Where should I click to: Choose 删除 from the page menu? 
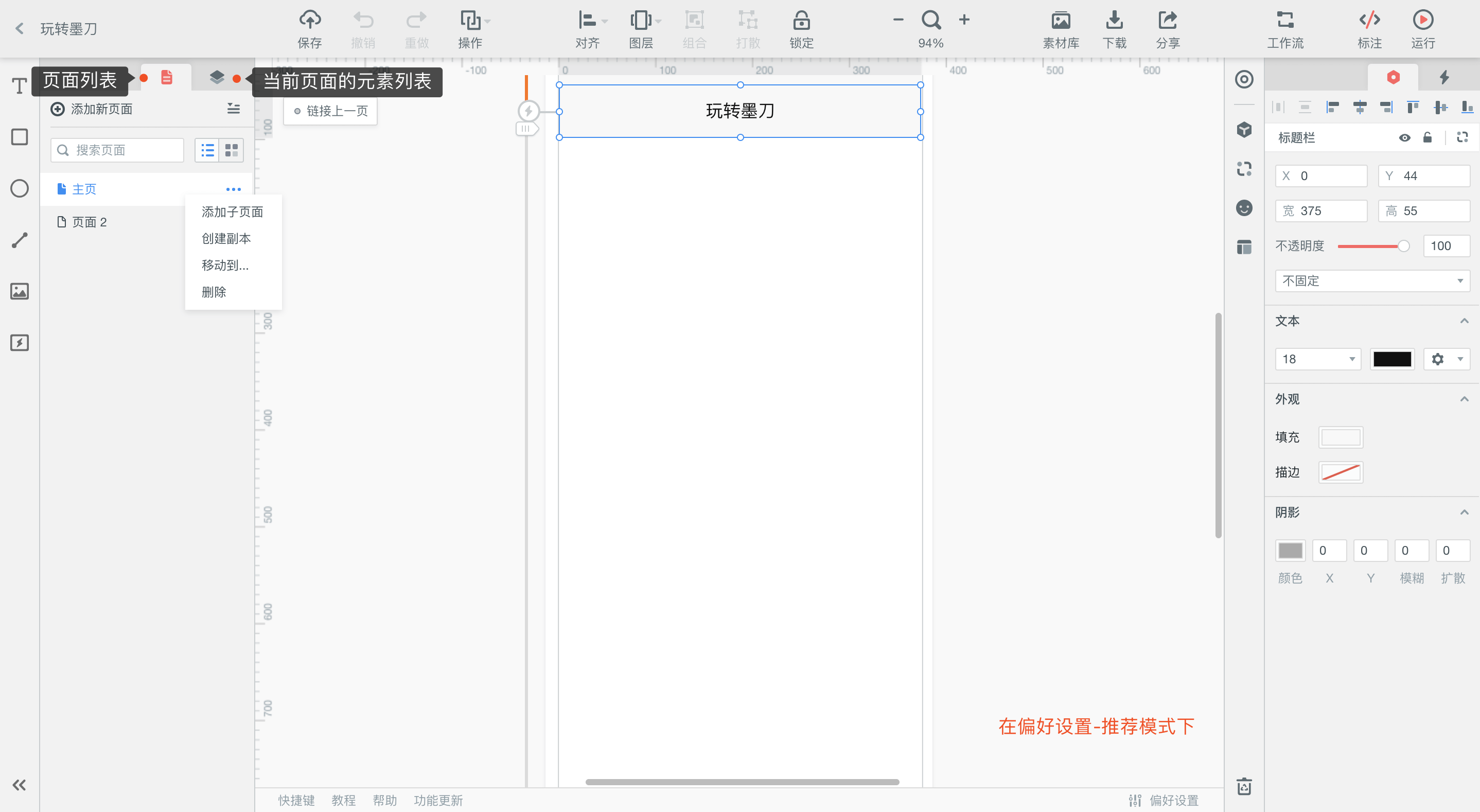point(214,292)
